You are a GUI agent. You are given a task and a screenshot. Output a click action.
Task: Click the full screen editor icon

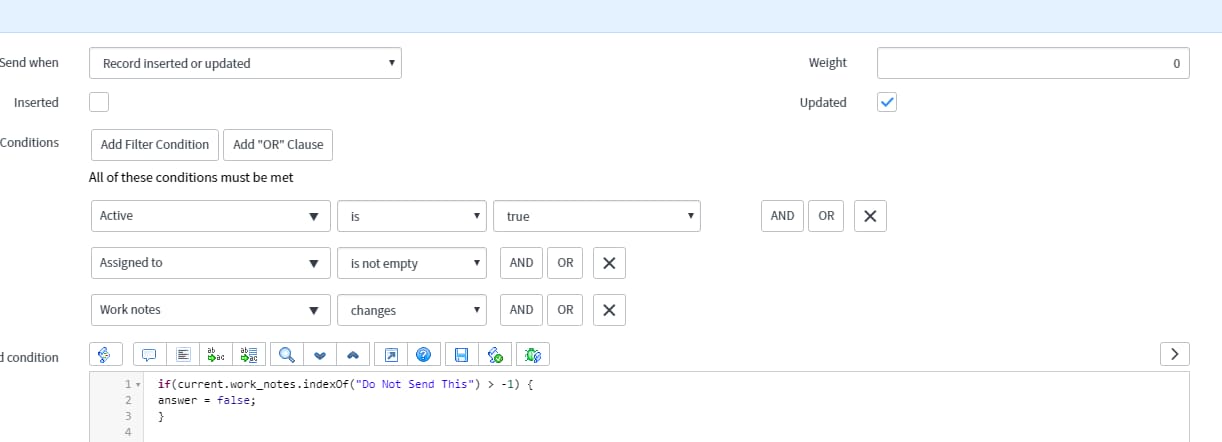pos(391,354)
